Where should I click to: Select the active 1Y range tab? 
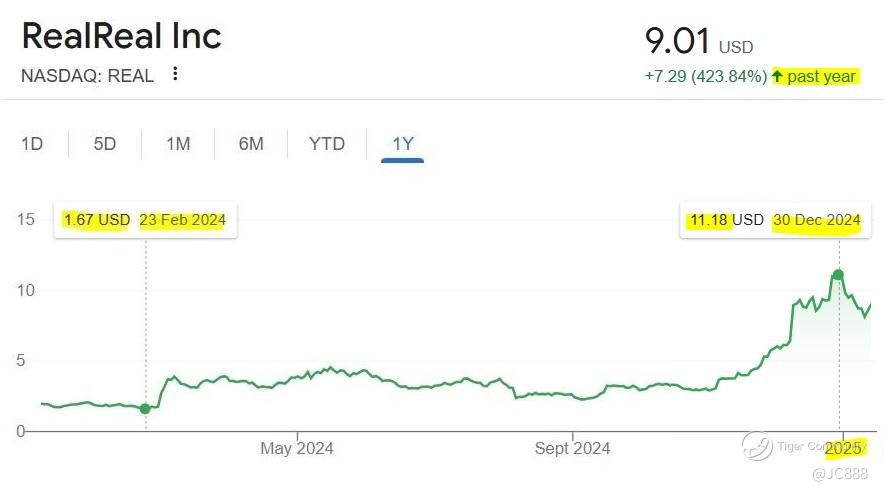403,144
